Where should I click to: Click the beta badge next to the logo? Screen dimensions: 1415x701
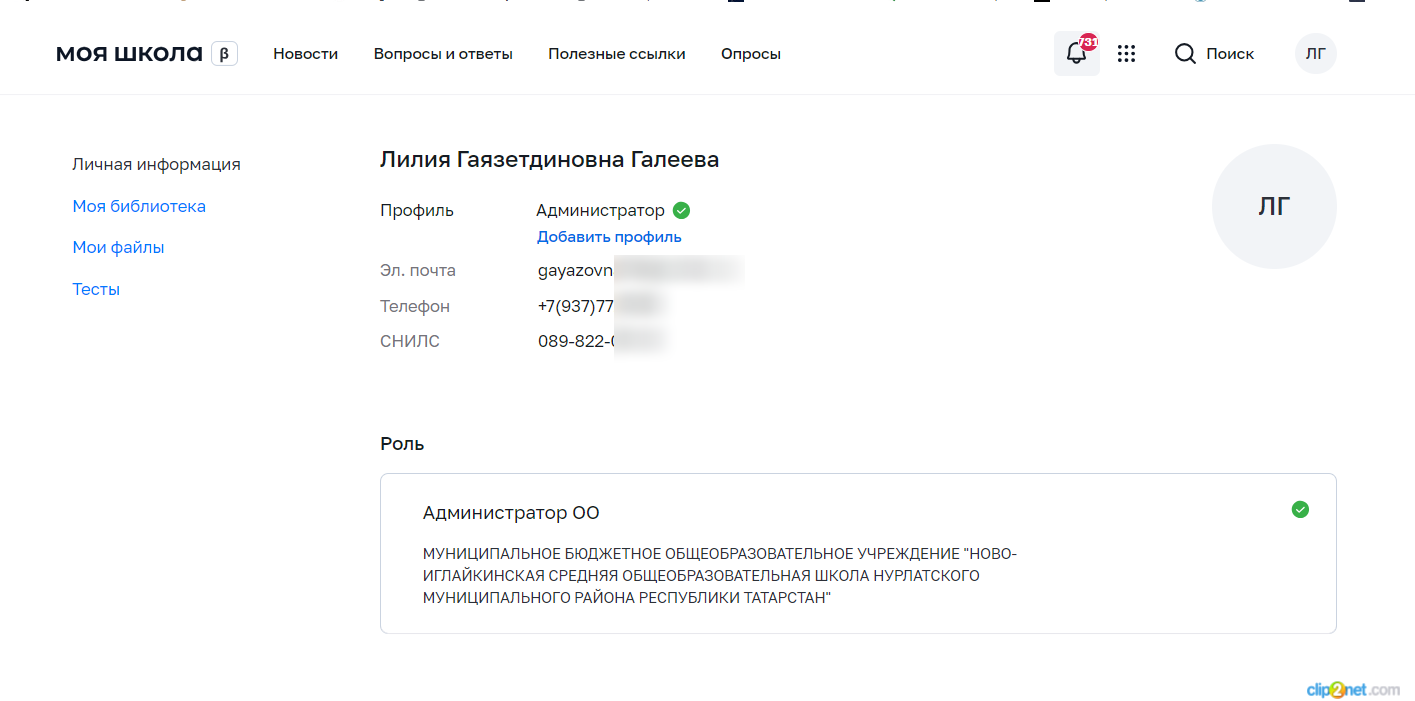tap(224, 54)
